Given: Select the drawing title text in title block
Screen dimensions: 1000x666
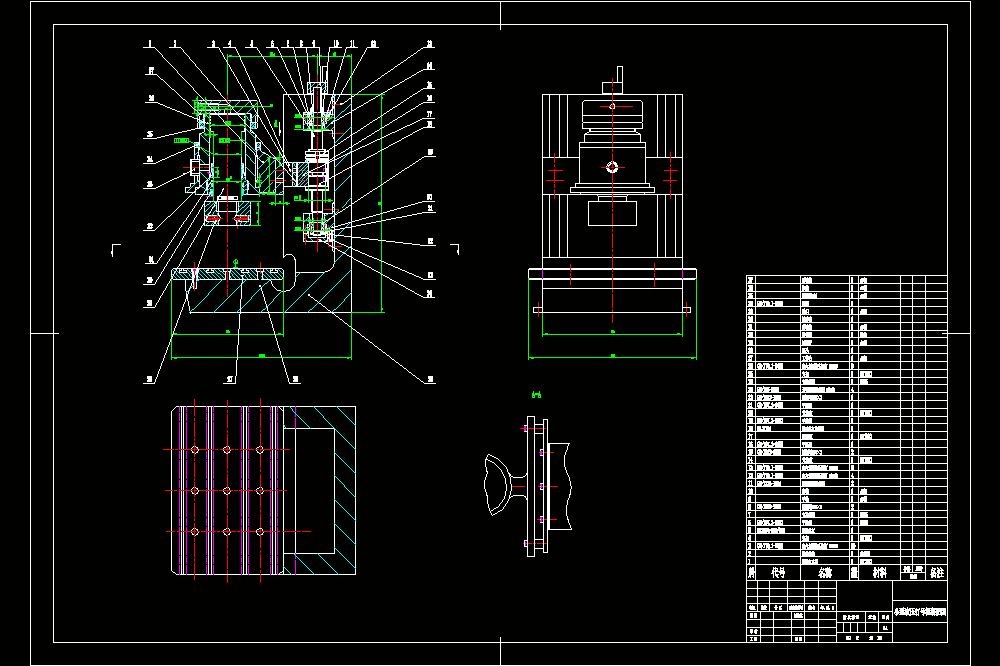Looking at the screenshot, I should pyautogui.click(x=920, y=612).
